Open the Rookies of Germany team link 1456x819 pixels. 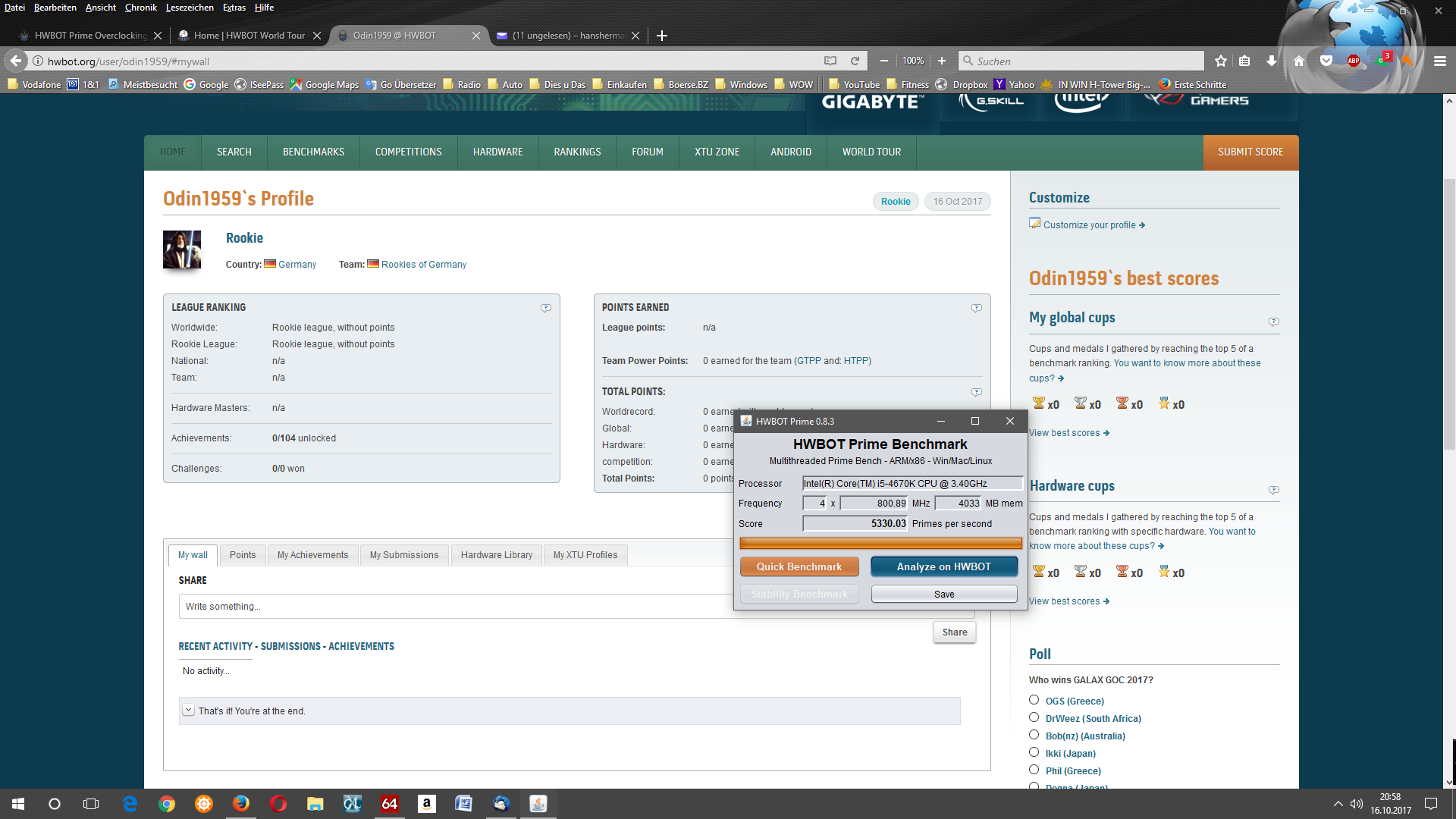(x=424, y=265)
